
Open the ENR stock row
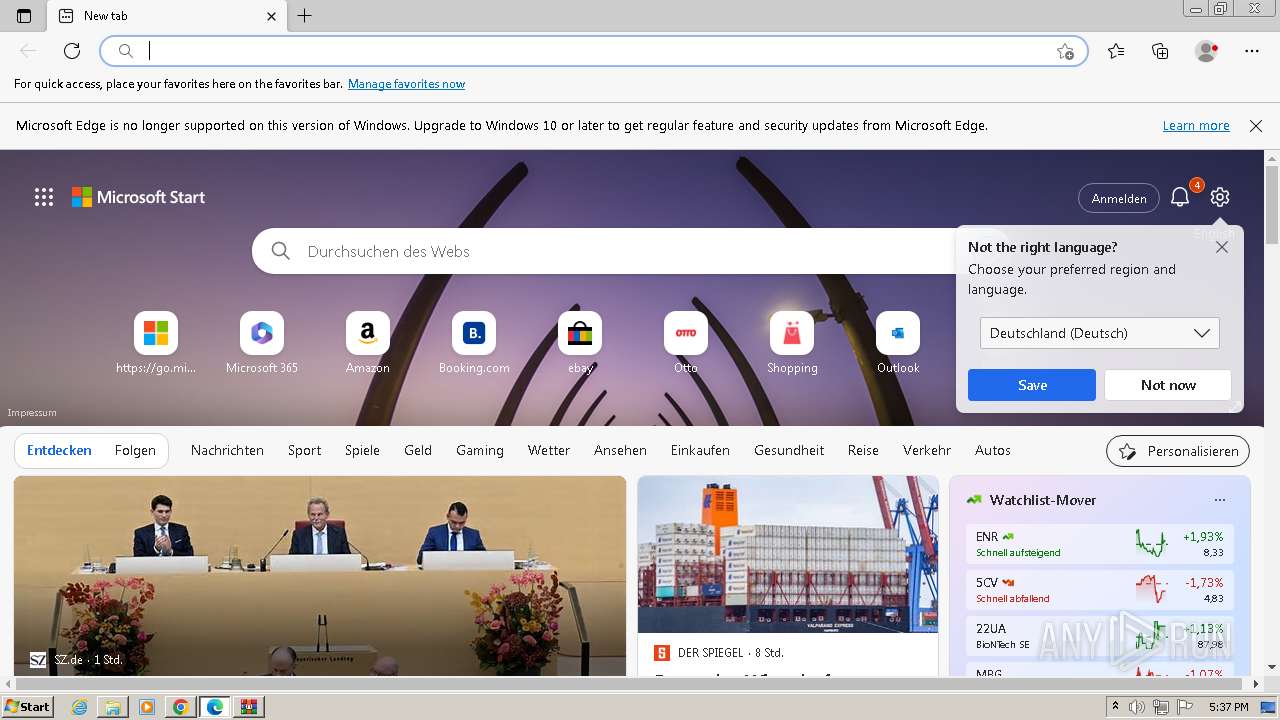pyautogui.click(x=1100, y=545)
